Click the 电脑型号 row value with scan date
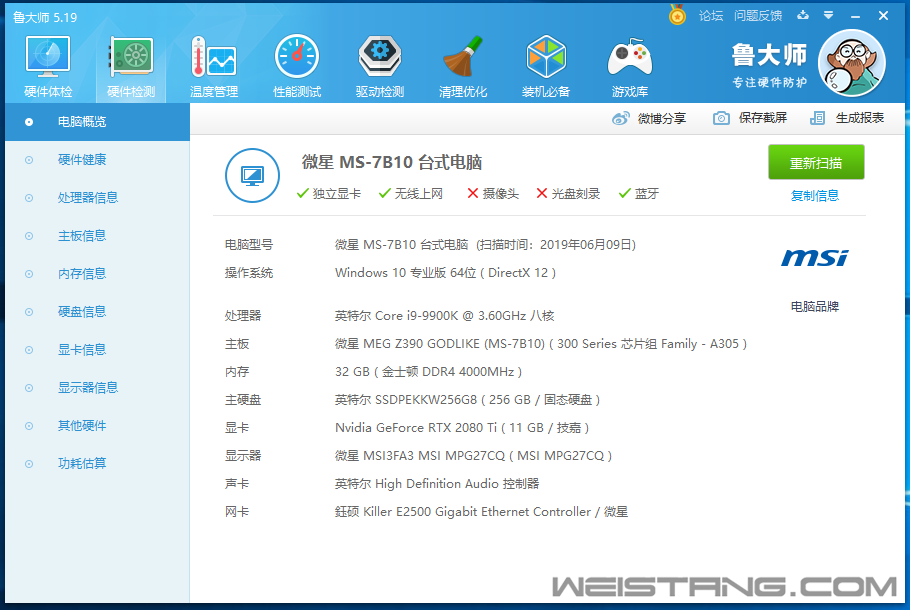This screenshot has height=610, width=910. 485,245
